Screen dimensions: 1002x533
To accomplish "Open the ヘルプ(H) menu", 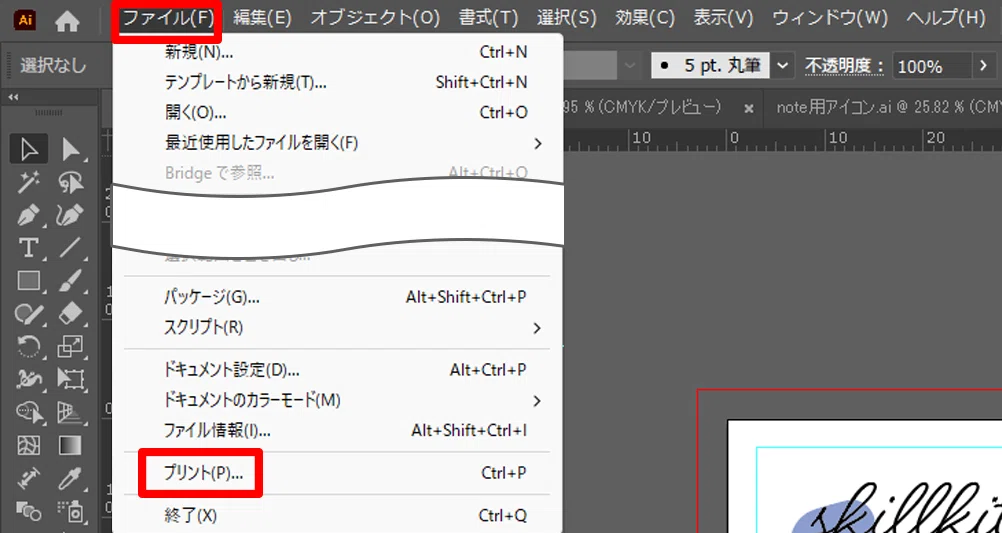I will pyautogui.click(x=946, y=18).
